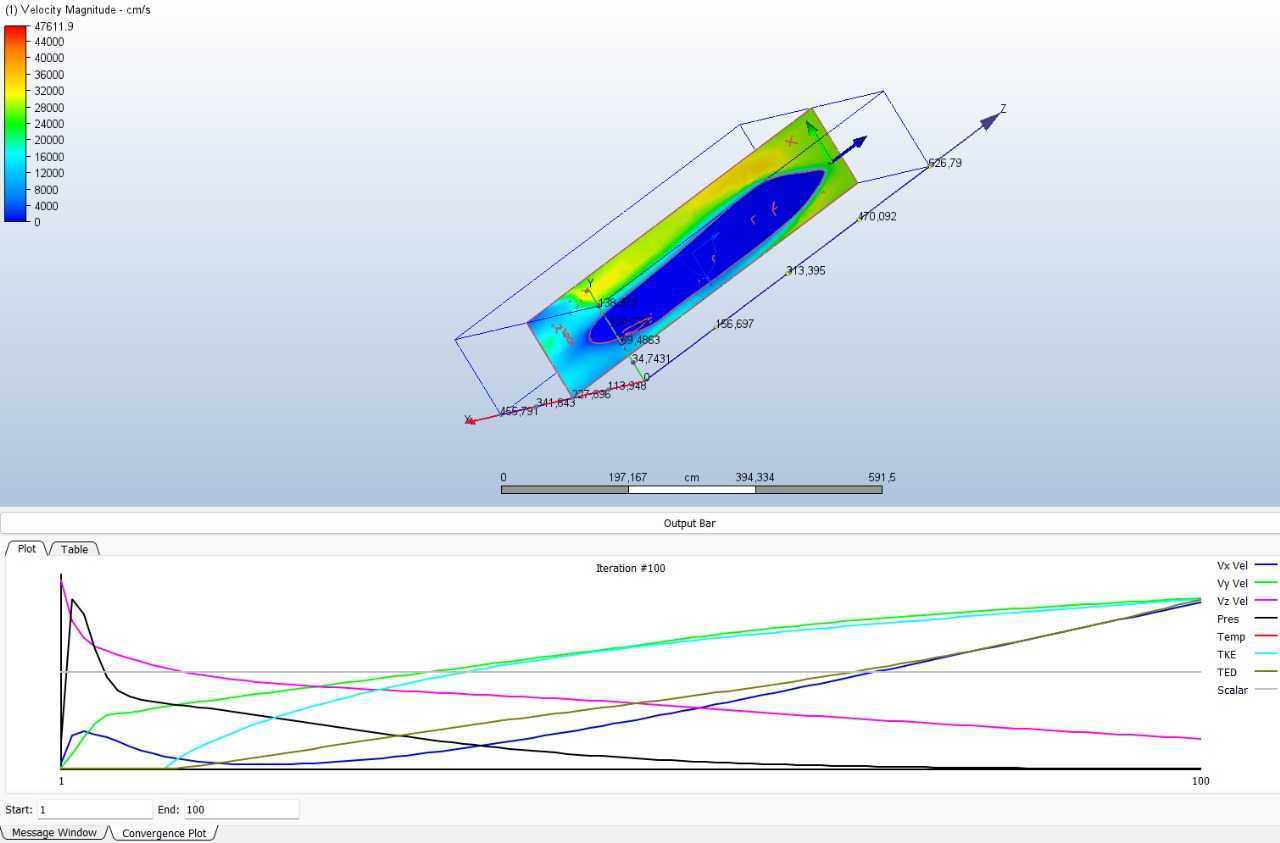
Task: Click the Output Bar header
Action: coord(640,523)
